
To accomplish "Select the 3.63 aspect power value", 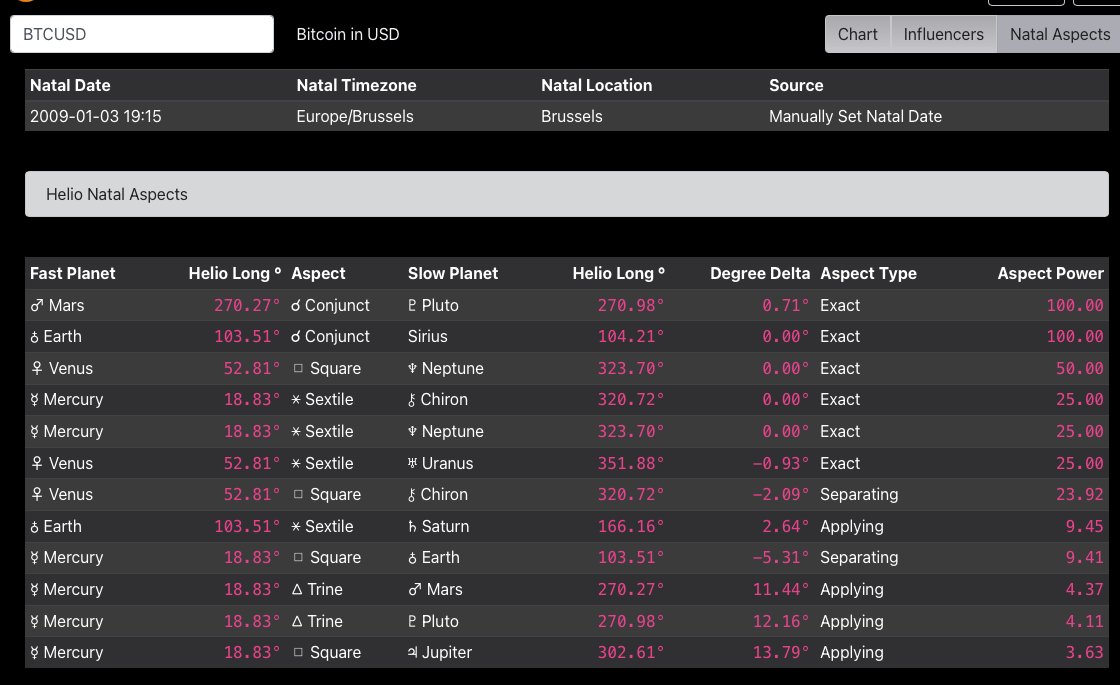I will tap(1084, 652).
